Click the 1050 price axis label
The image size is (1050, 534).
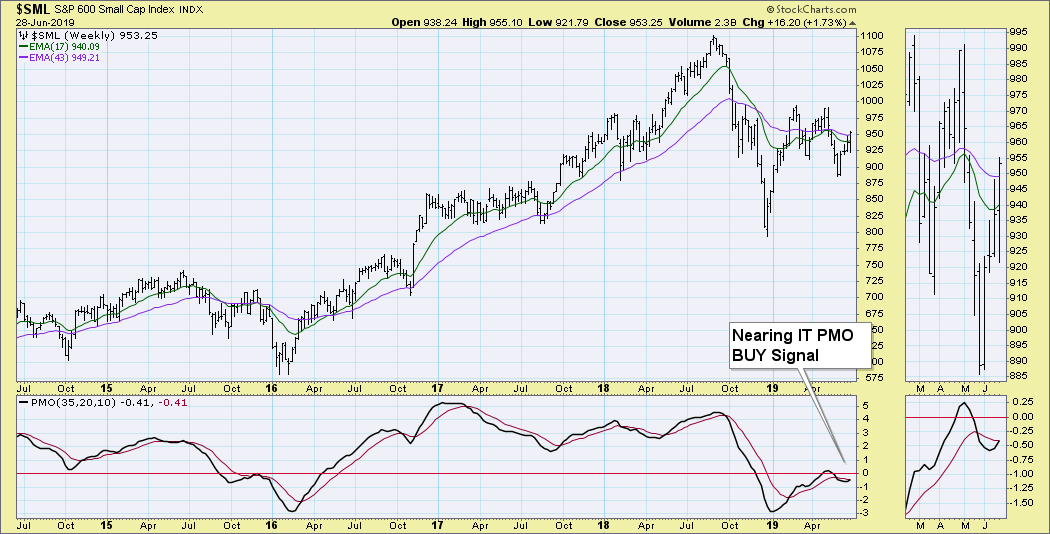[872, 69]
